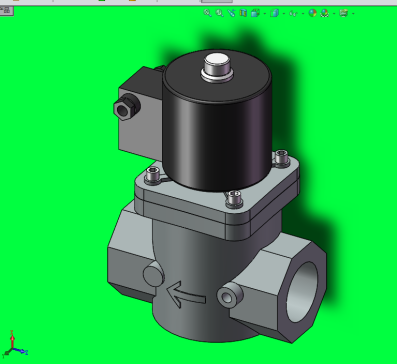The height and width of the screenshot is (364, 397).
Task: Select the flow direction arrow on valve body
Action: coord(186,294)
